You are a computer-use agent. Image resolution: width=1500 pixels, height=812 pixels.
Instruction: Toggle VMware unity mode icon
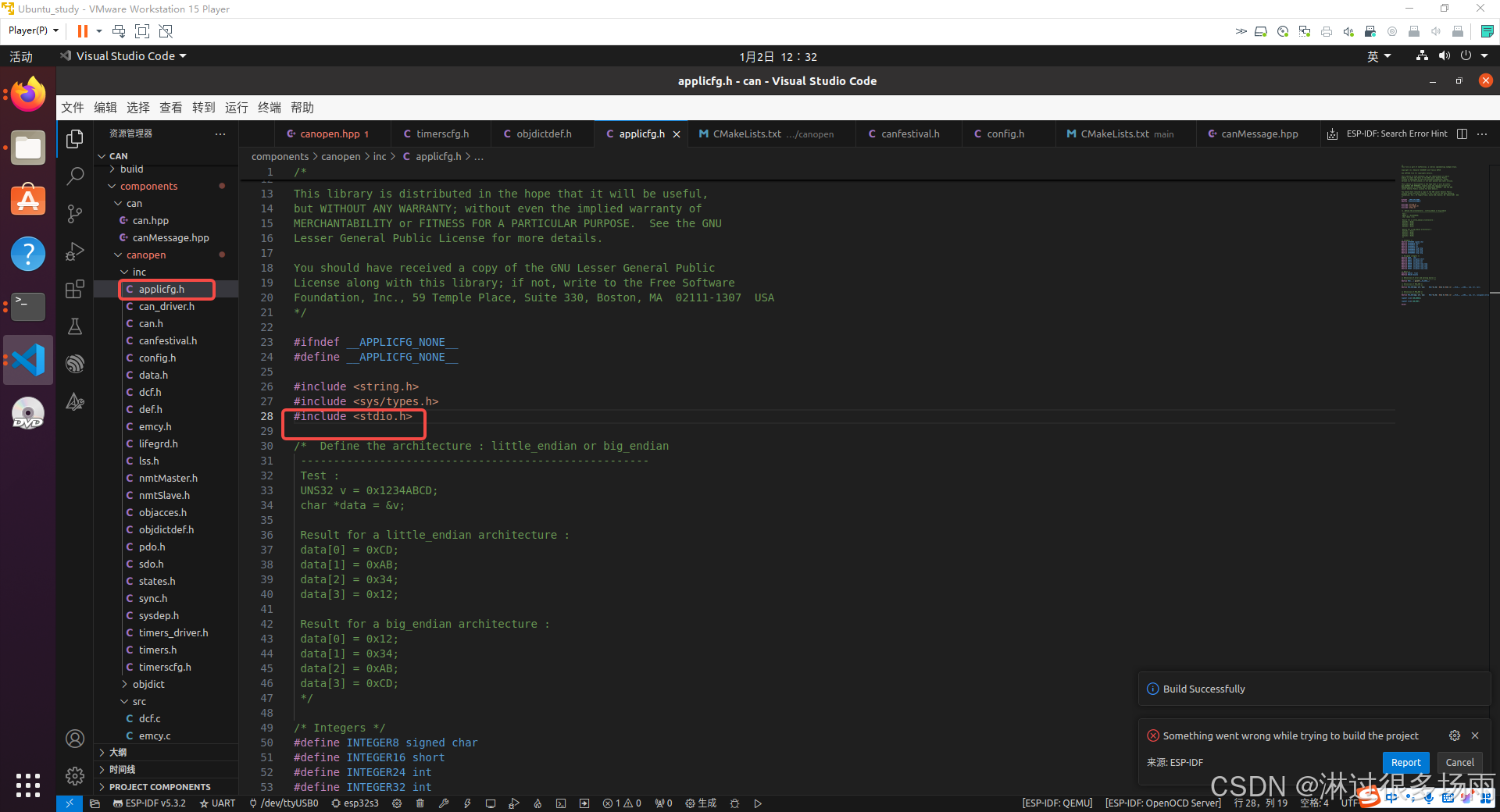(x=166, y=31)
